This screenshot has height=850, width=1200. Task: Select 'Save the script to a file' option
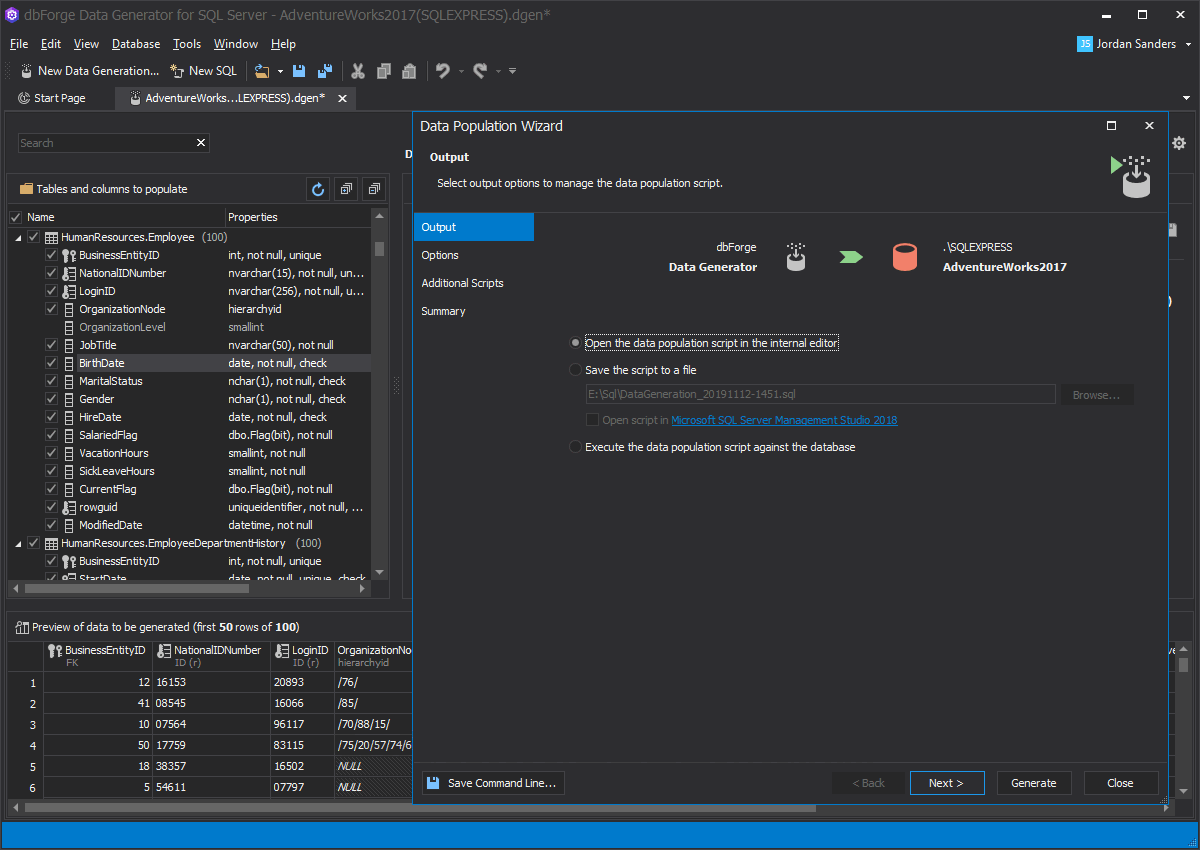575,370
